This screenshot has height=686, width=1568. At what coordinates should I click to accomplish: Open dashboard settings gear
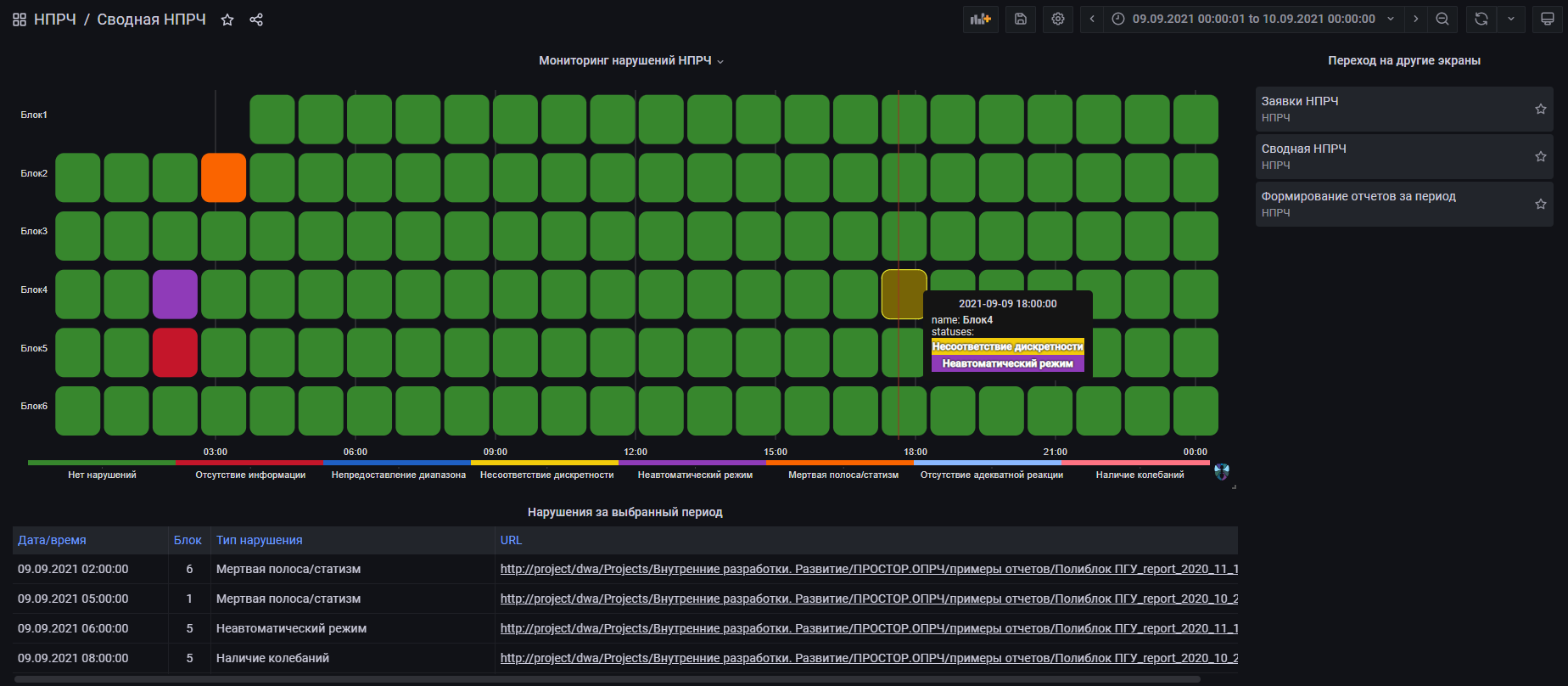click(x=1058, y=19)
